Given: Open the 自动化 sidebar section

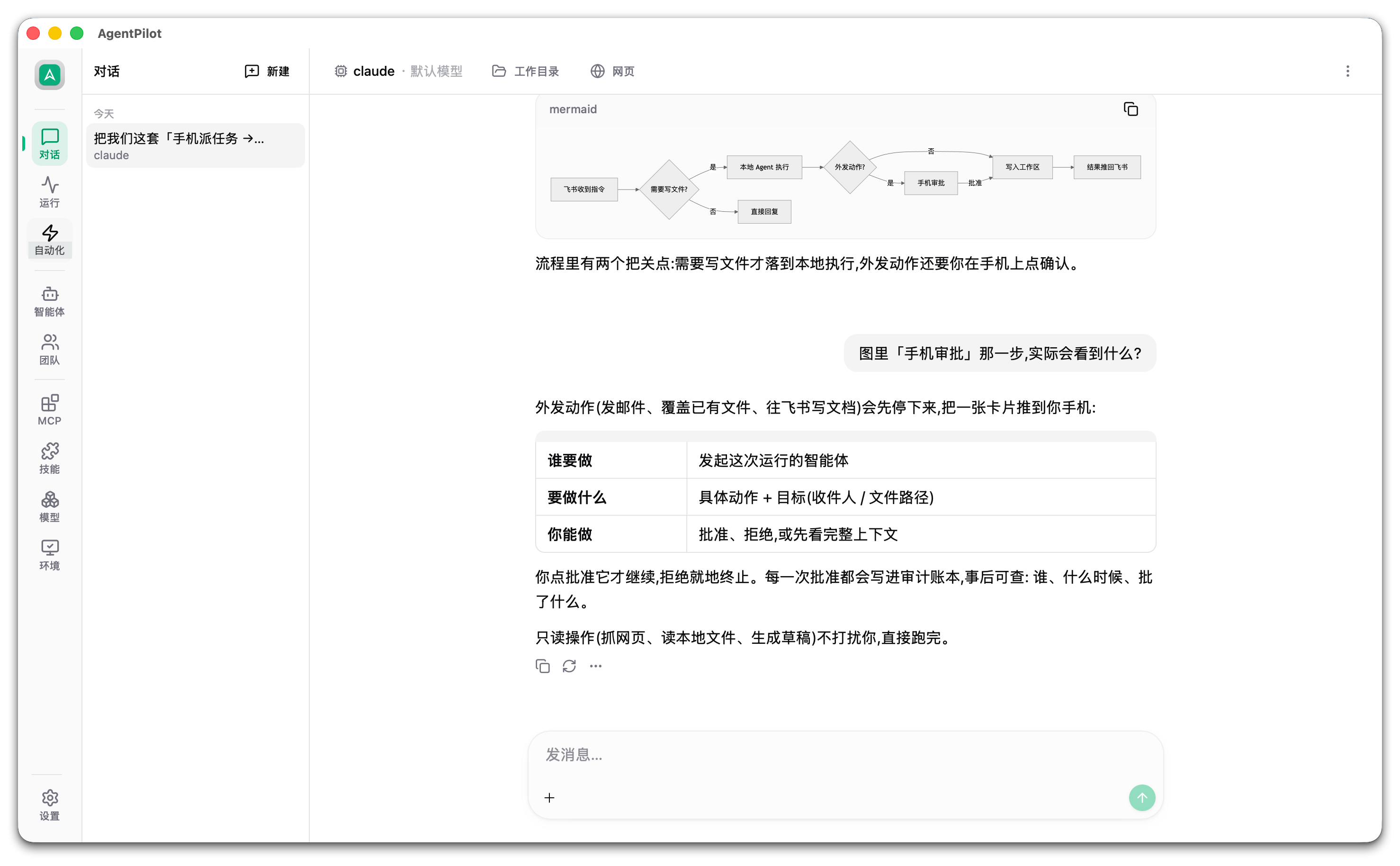Looking at the screenshot, I should [49, 239].
